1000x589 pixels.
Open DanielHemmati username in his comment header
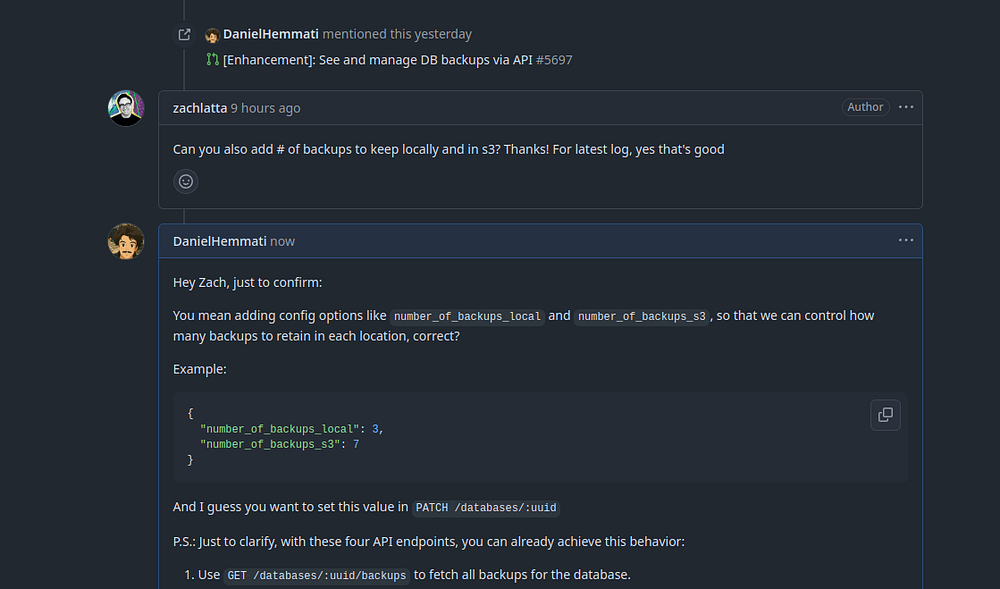click(219, 241)
